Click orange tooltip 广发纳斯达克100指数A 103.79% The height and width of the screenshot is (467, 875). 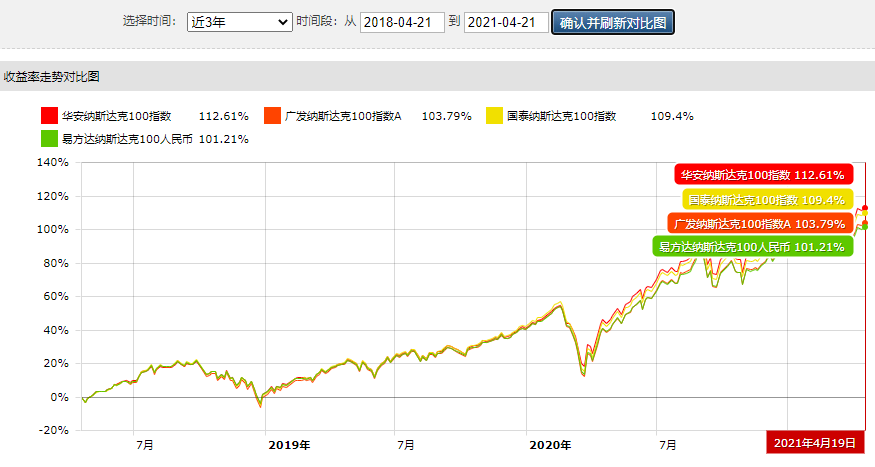click(760, 224)
